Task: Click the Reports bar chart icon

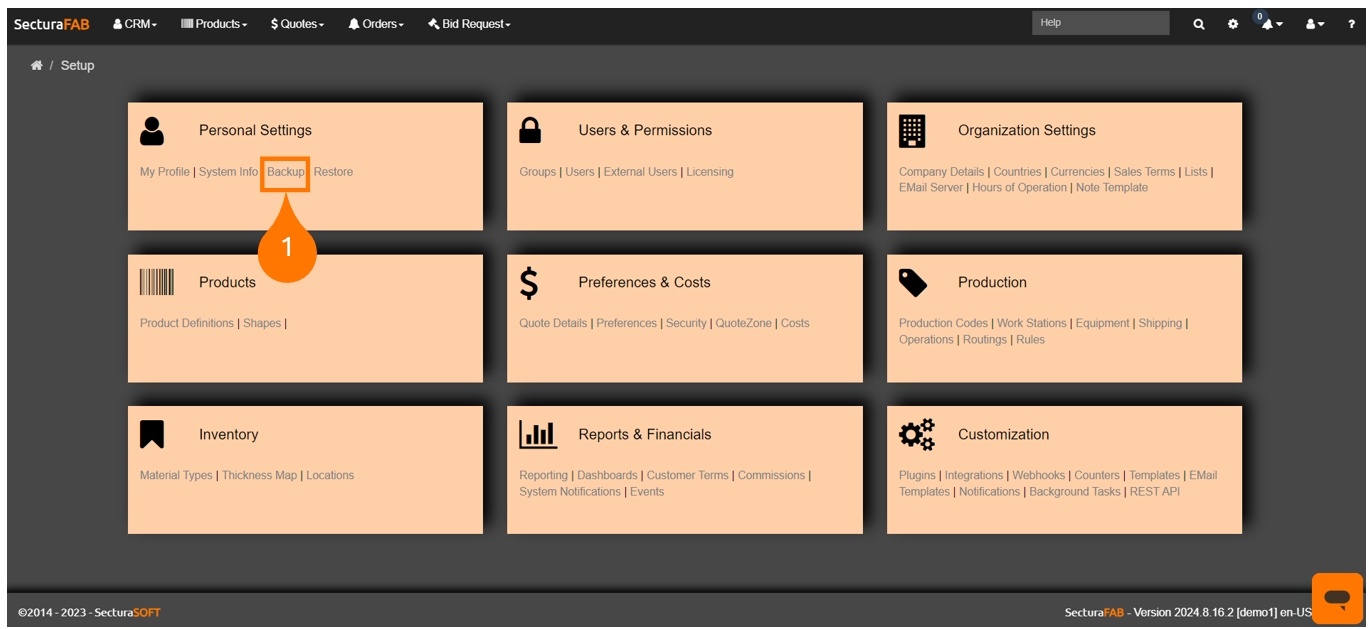Action: [x=538, y=435]
